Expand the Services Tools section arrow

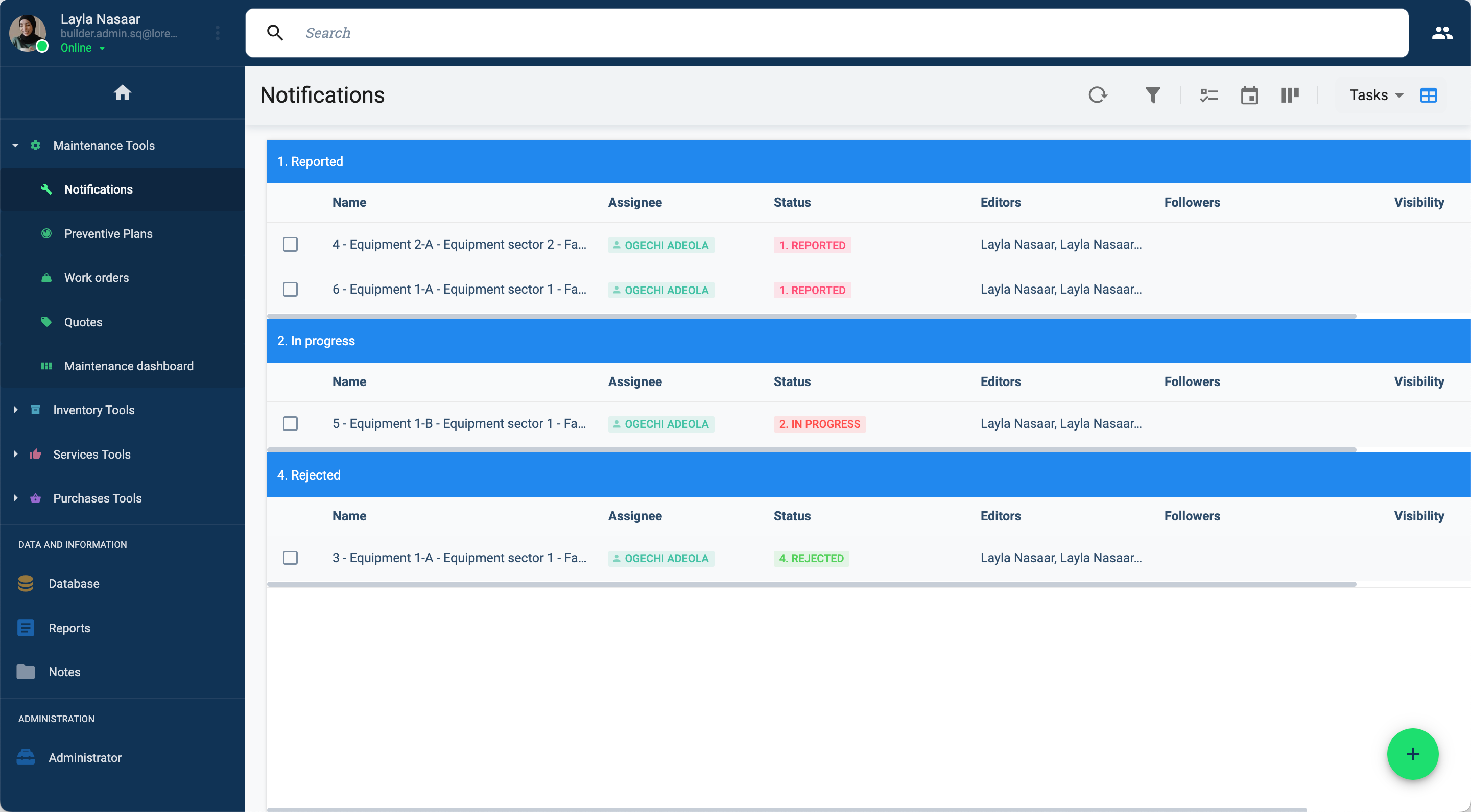[15, 454]
